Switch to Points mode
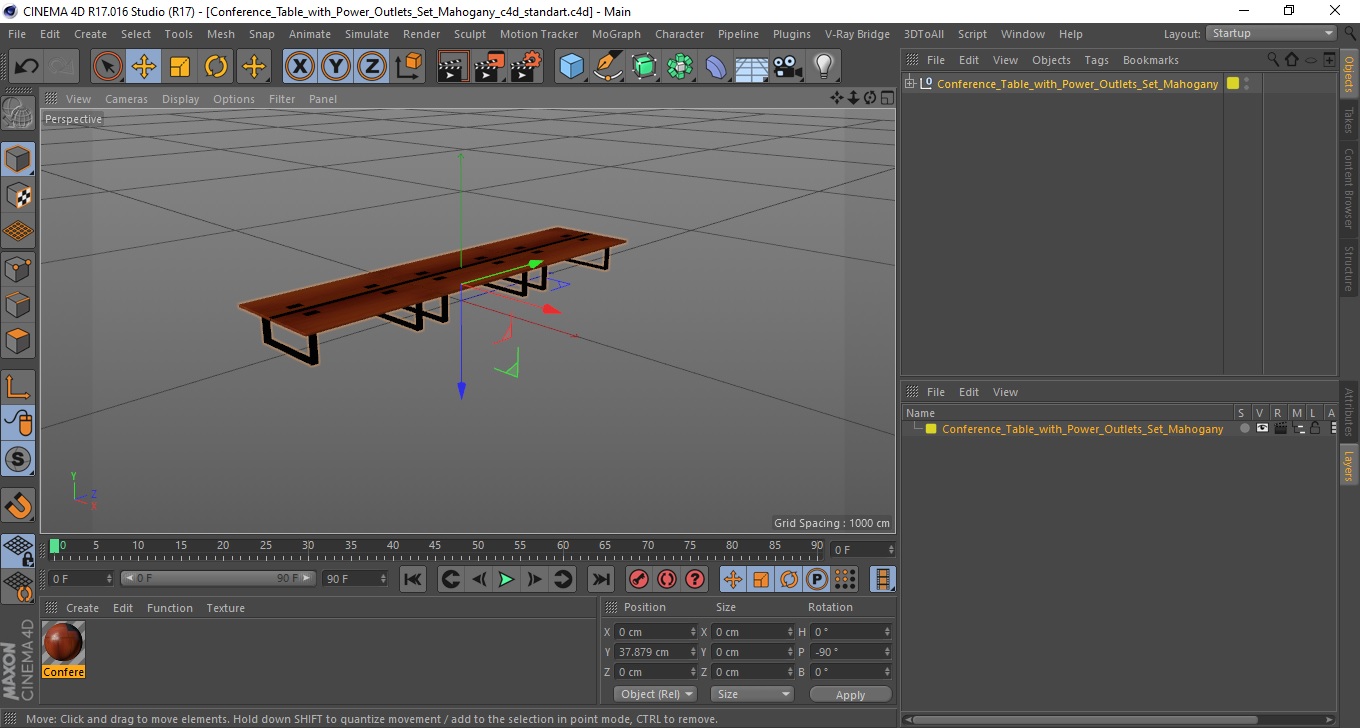This screenshot has width=1360, height=728. coord(18,268)
